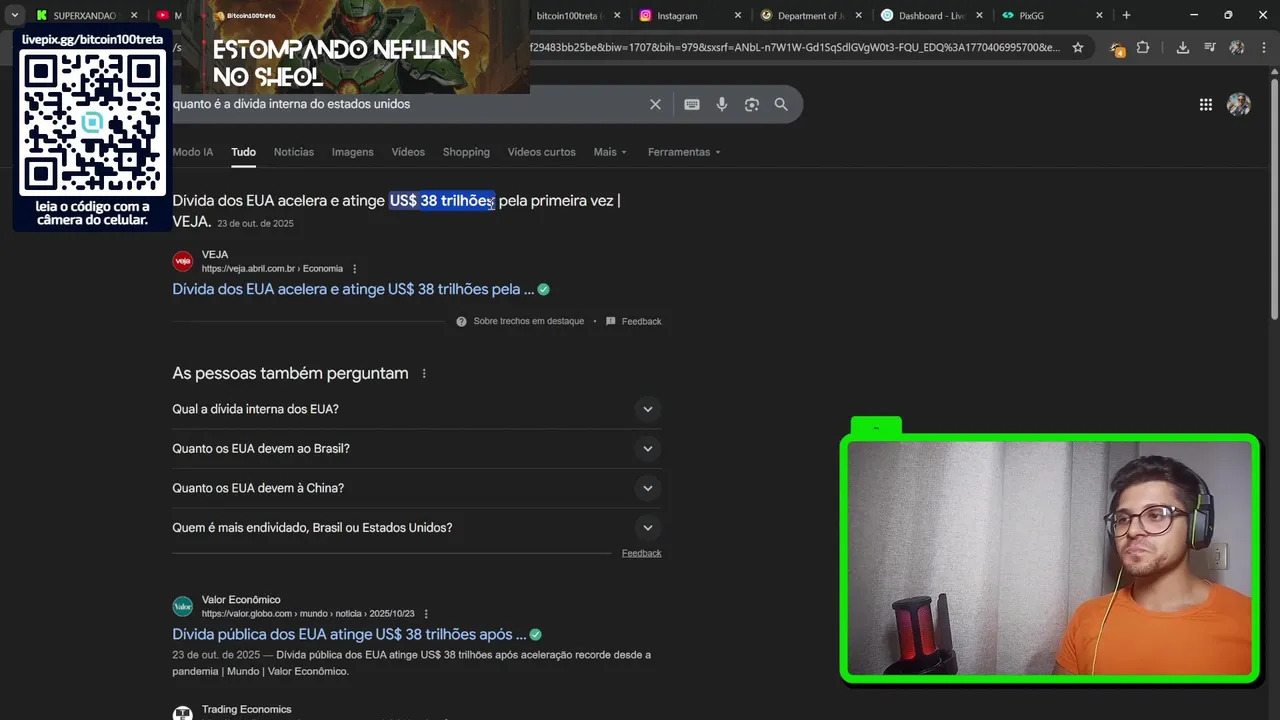Image resolution: width=1280 pixels, height=720 pixels.
Task: Open the Chrome extensions puzzle menu
Action: (1143, 47)
